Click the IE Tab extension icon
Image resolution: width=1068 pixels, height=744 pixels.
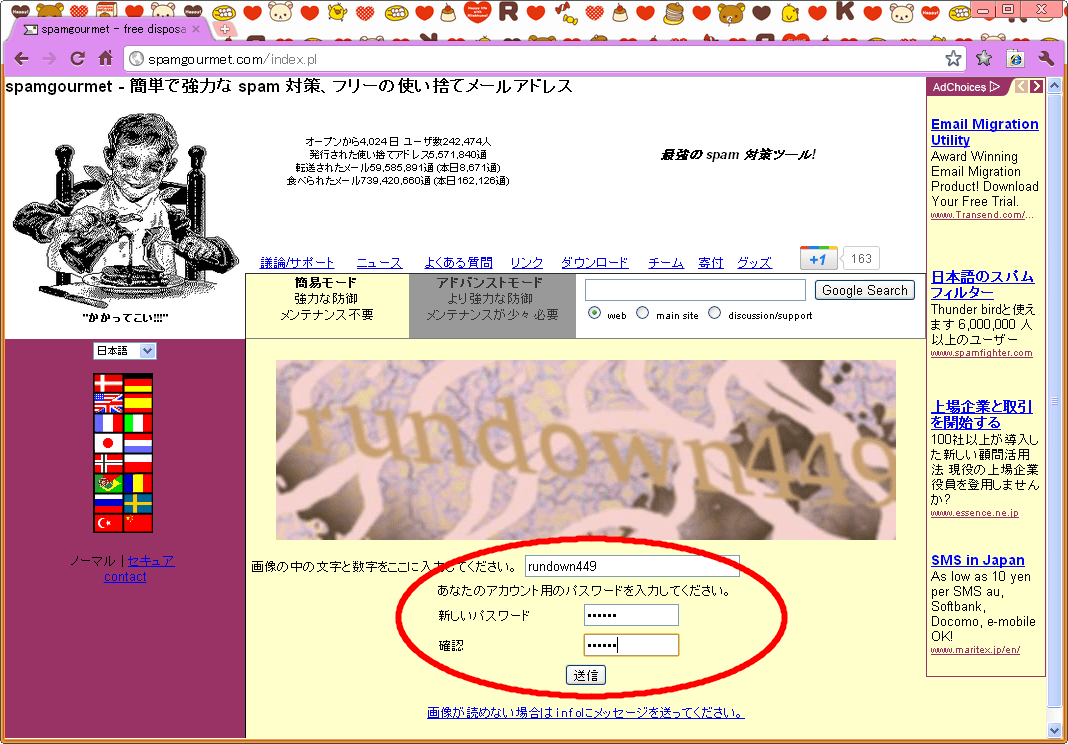[1015, 58]
